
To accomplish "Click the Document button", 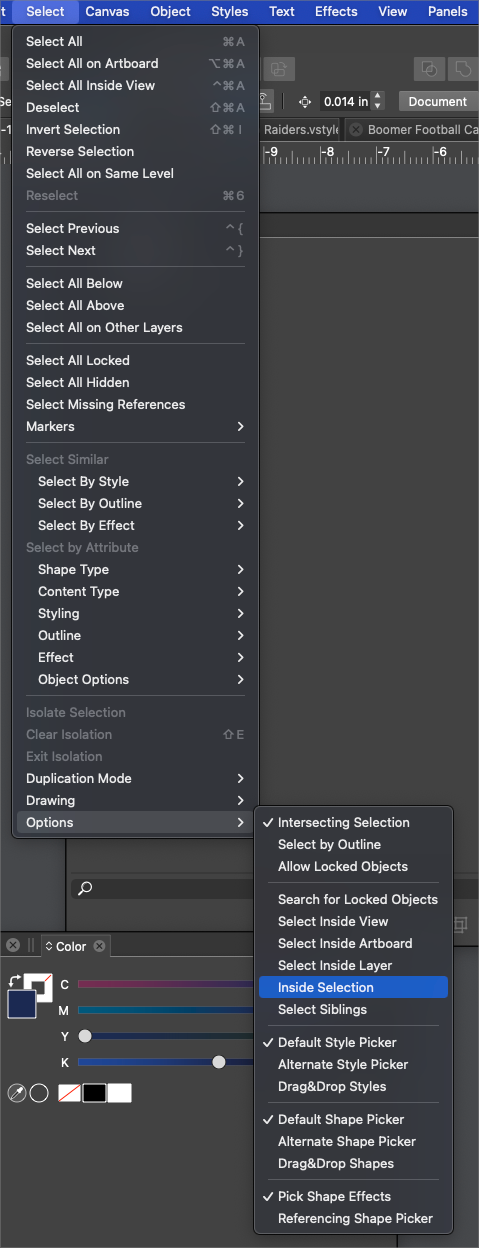I will (438, 101).
